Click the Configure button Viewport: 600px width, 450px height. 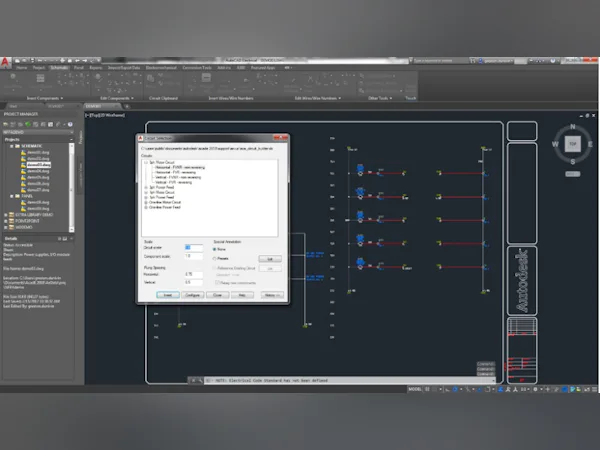click(192, 295)
